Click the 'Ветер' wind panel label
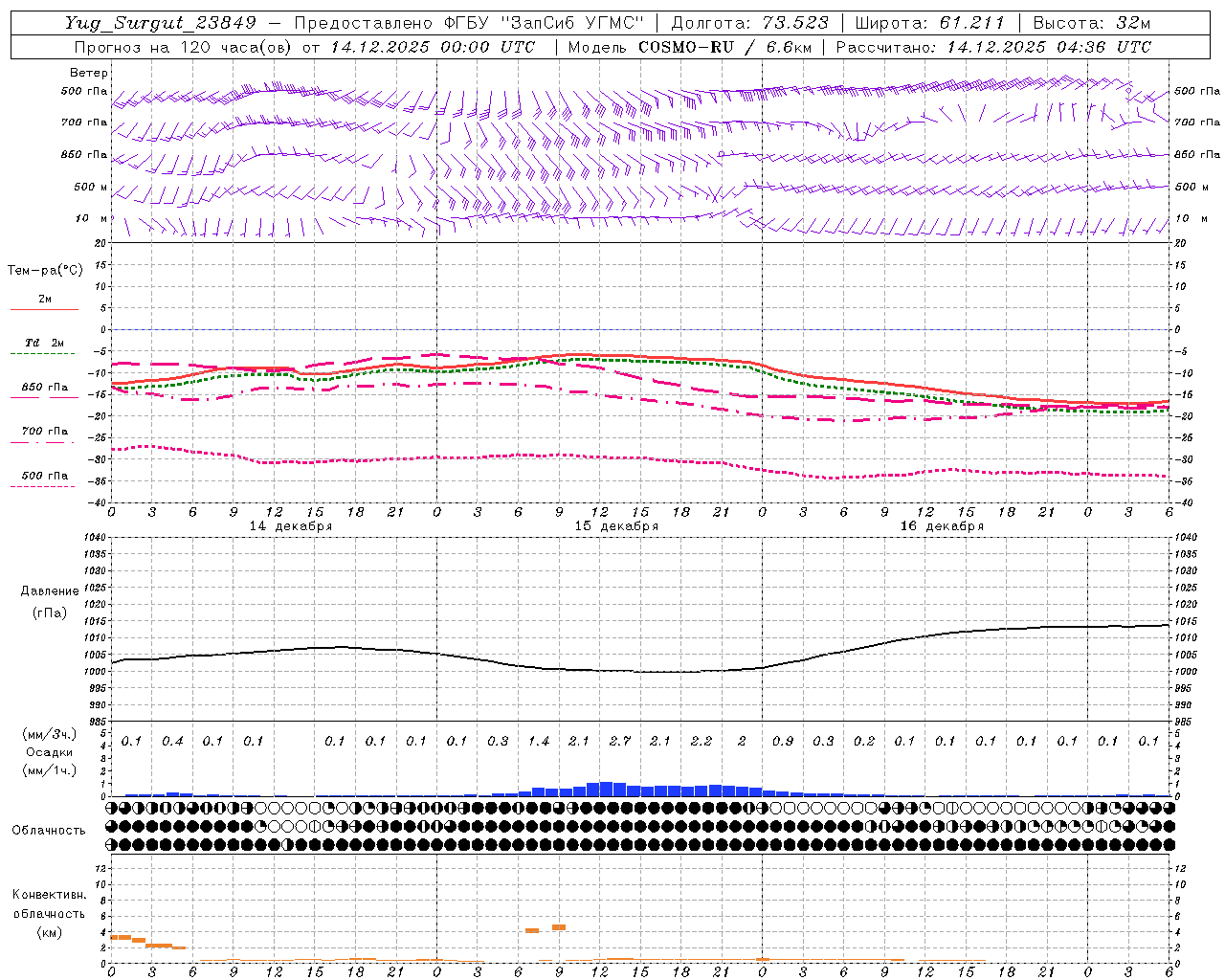The width and height of the screenshot is (1225, 980). 89,73
